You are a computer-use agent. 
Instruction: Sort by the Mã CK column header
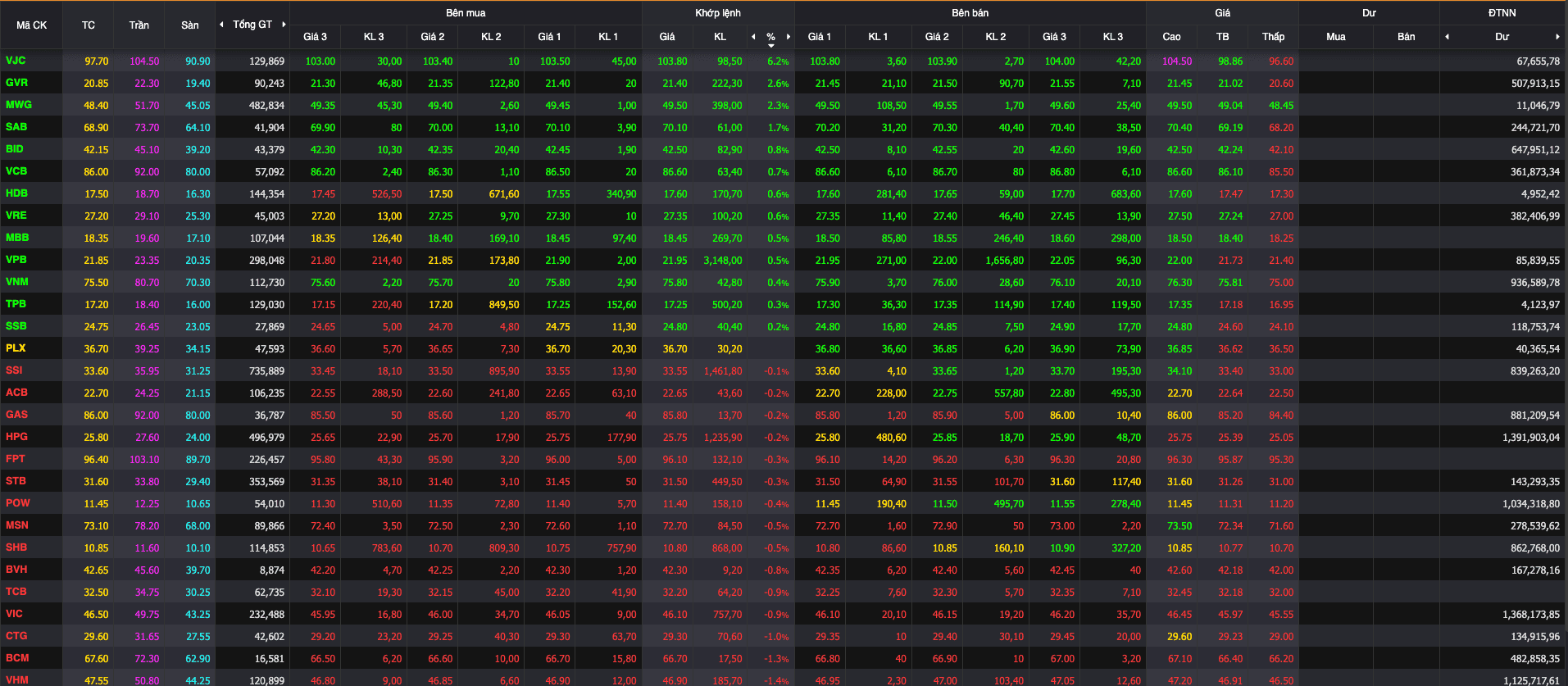click(31, 25)
